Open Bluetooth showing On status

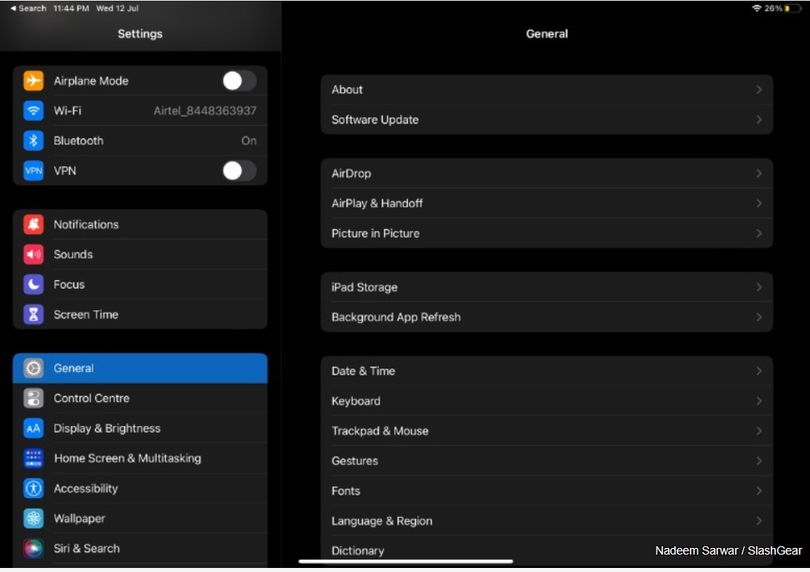(140, 141)
